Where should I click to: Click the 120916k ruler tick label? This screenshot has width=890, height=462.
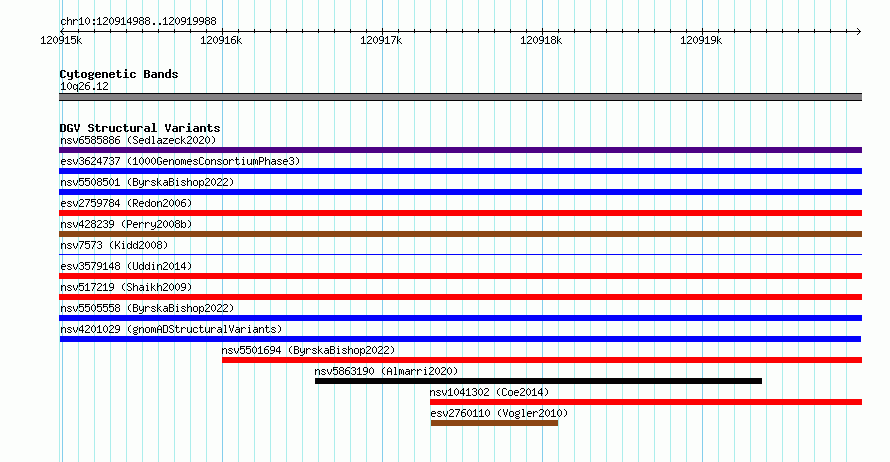221,40
